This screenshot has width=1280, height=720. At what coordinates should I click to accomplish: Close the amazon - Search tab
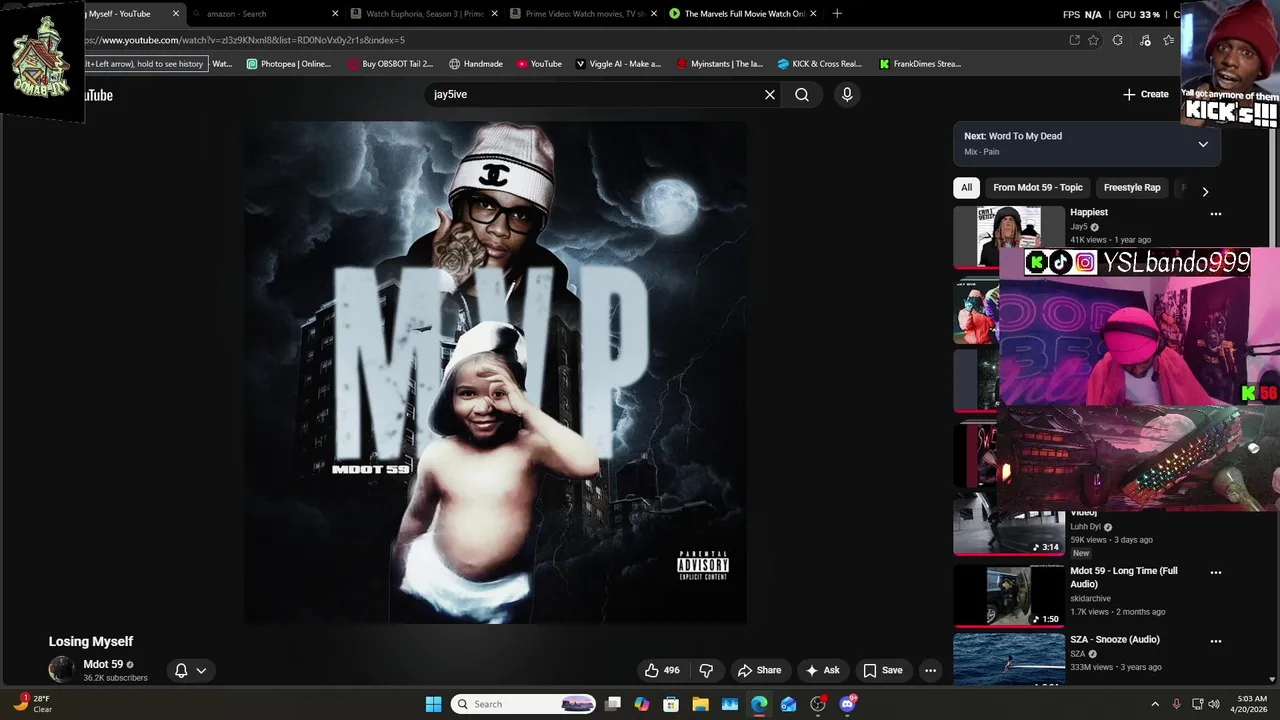tap(335, 14)
